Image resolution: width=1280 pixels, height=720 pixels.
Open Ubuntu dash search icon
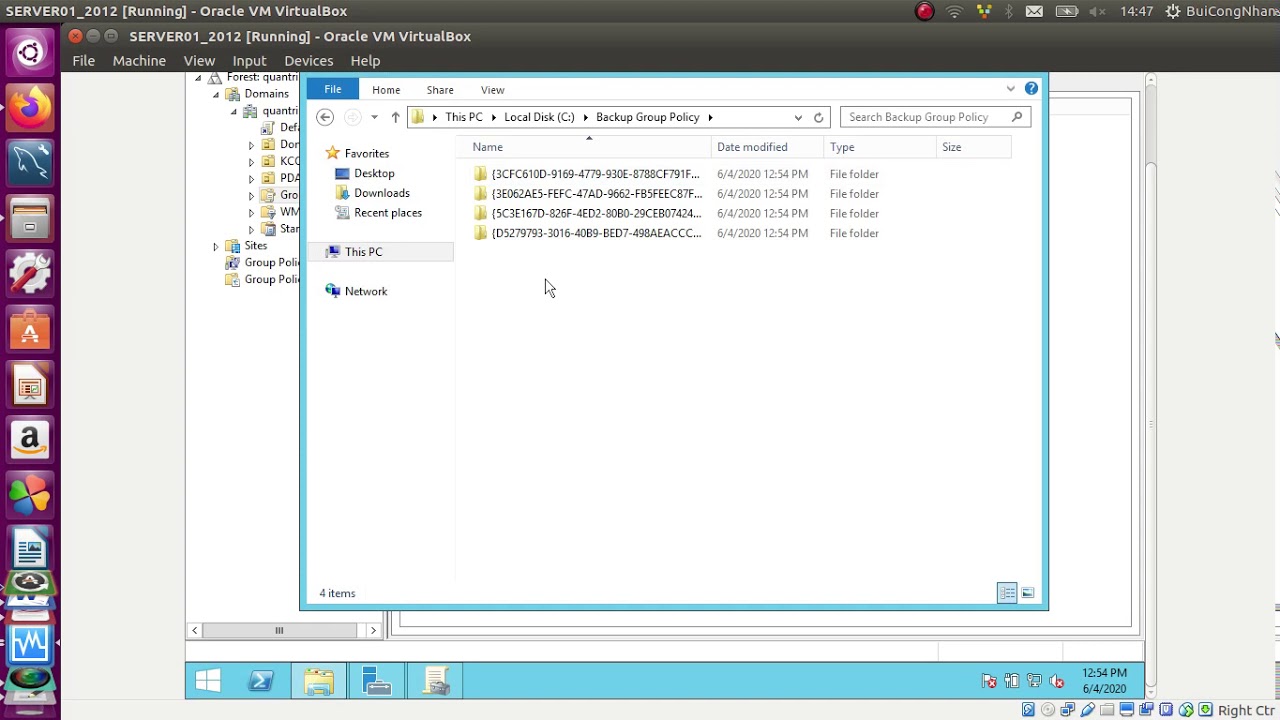[x=30, y=52]
